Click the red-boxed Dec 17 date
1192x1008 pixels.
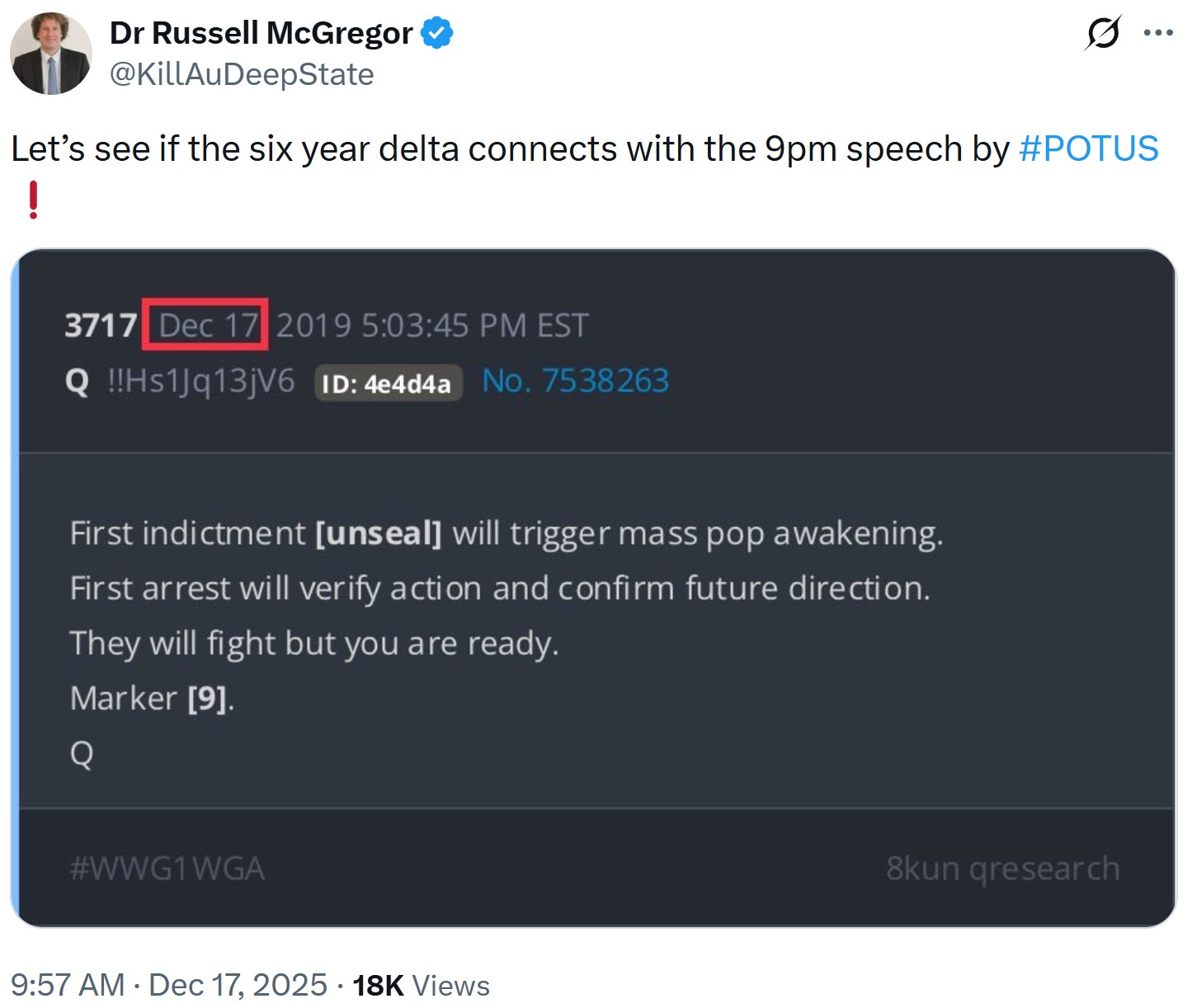tap(207, 325)
